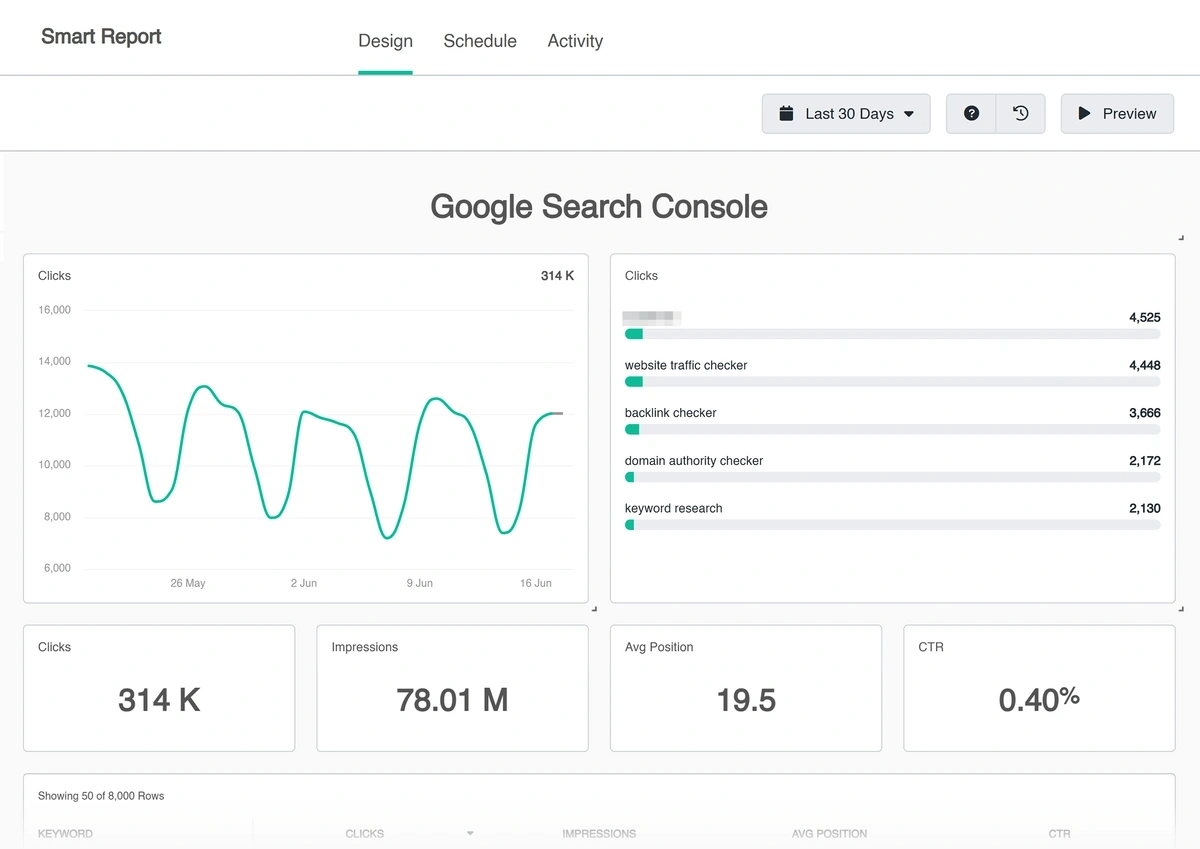Image resolution: width=1200 pixels, height=849 pixels.
Task: Click the 3,666 clicks value
Action: tap(1145, 413)
